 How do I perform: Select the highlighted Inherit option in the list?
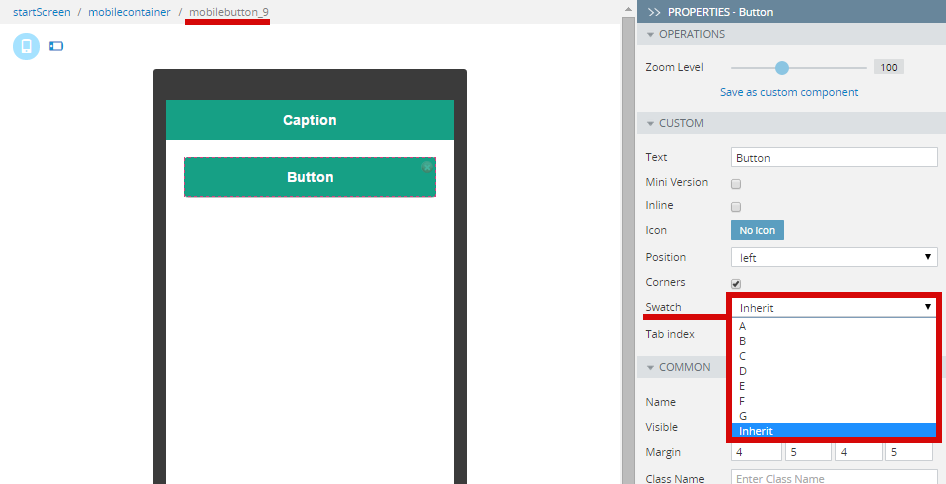pyautogui.click(x=834, y=431)
